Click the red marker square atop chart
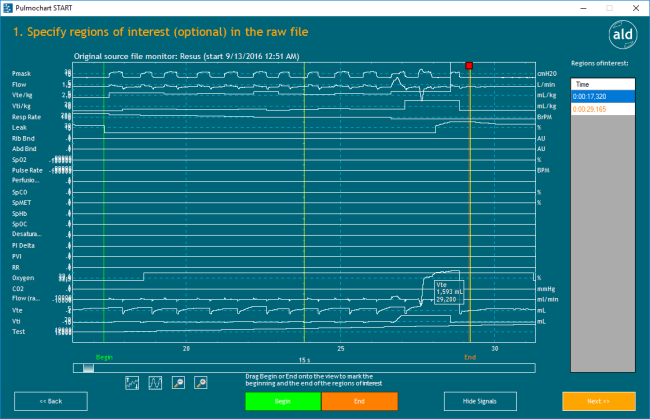 tap(469, 65)
